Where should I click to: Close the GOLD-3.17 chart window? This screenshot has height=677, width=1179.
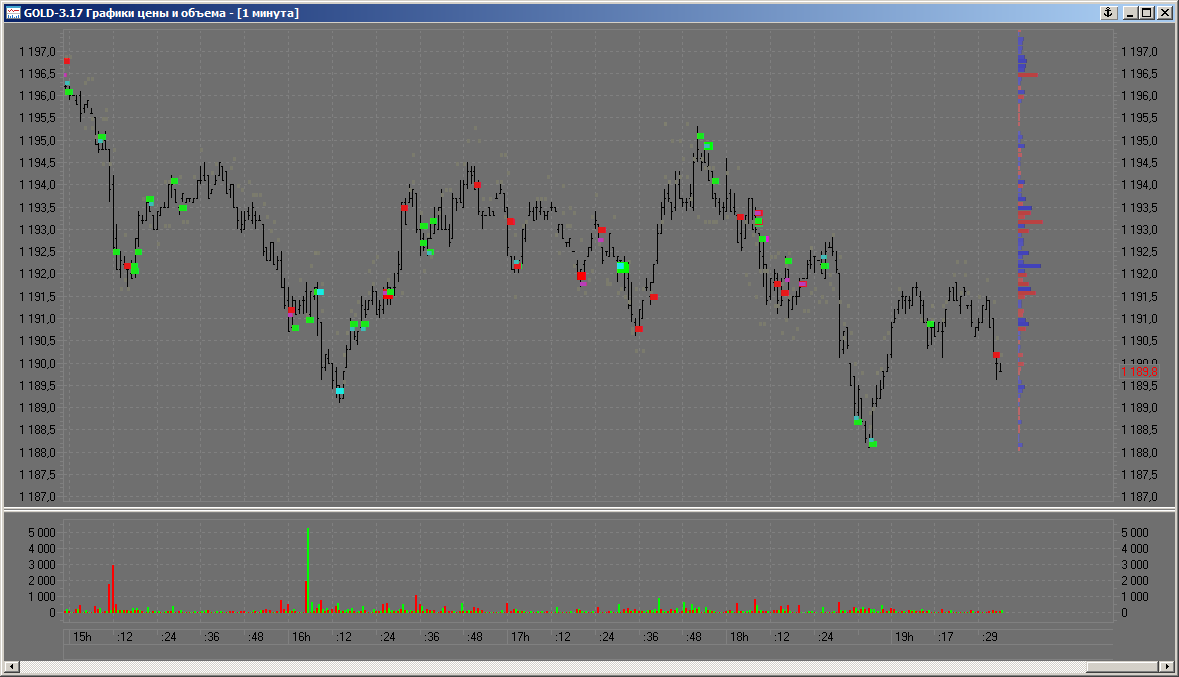coord(1164,13)
